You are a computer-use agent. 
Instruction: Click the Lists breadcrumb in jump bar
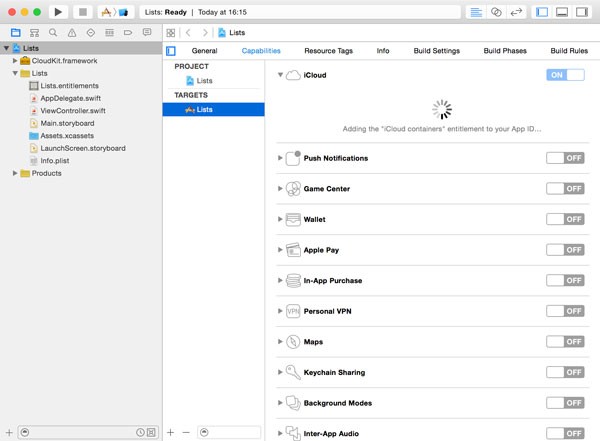(232, 33)
